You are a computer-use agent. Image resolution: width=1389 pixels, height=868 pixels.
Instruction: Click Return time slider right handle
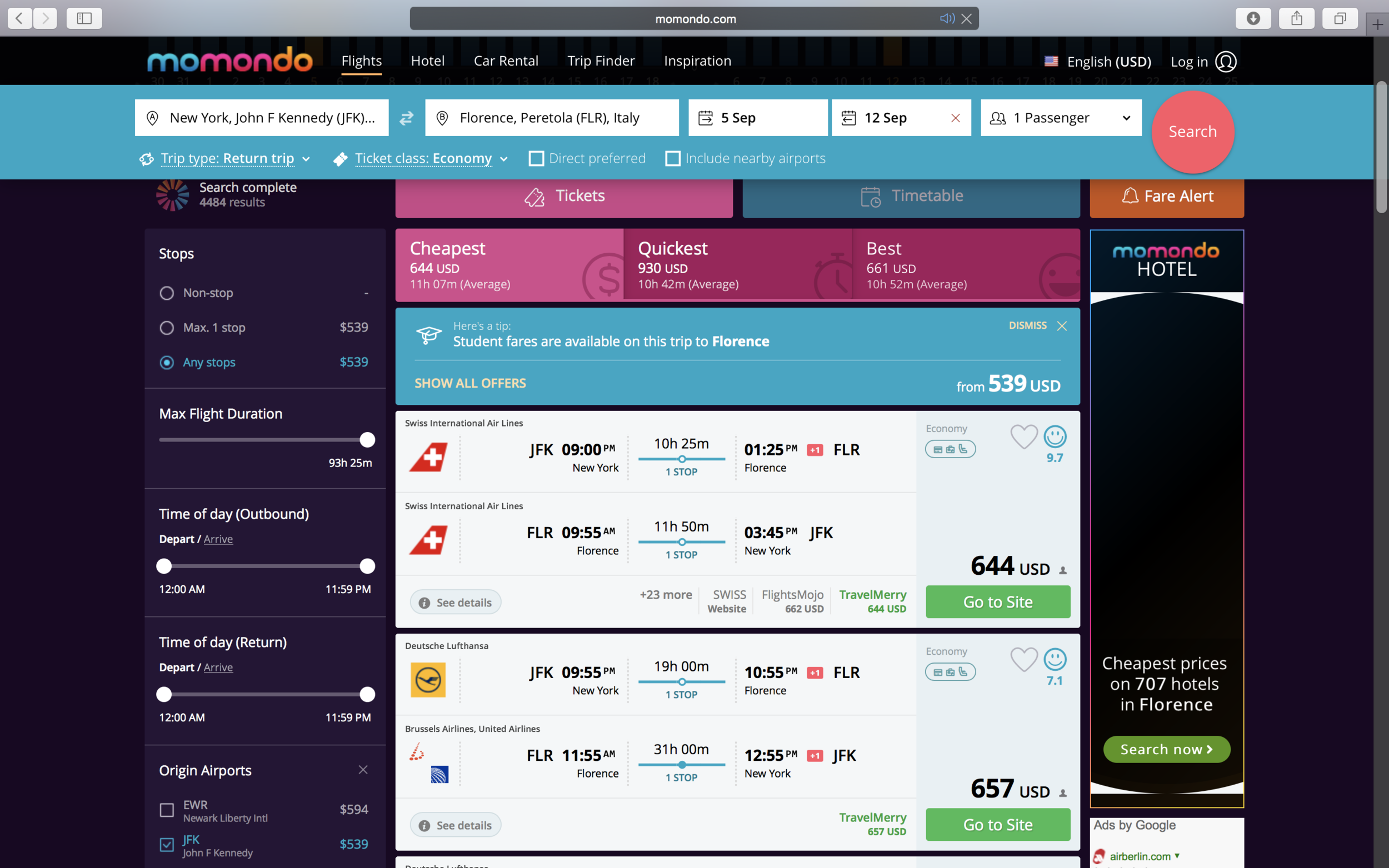tap(367, 695)
